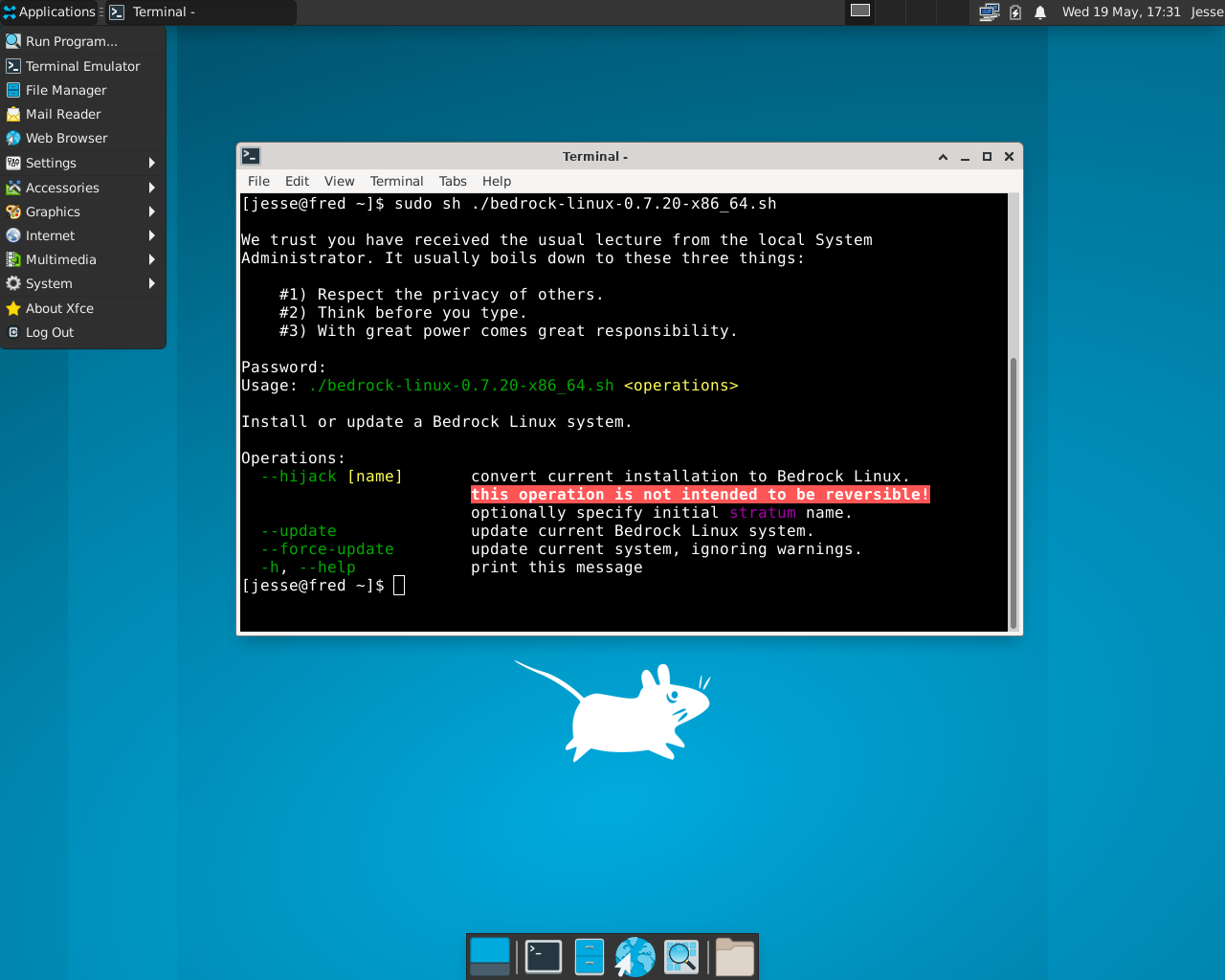Click the Jesse user name in panel
The height and width of the screenshot is (980, 1225).
pos(1207,11)
